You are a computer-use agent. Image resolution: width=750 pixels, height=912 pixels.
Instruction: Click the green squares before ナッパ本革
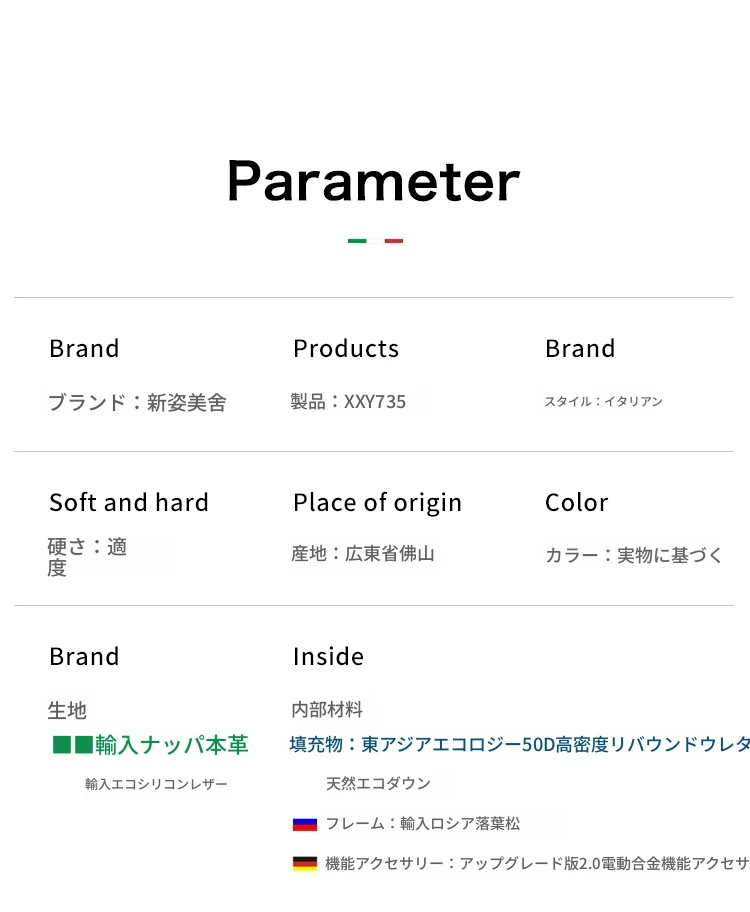pos(72,745)
